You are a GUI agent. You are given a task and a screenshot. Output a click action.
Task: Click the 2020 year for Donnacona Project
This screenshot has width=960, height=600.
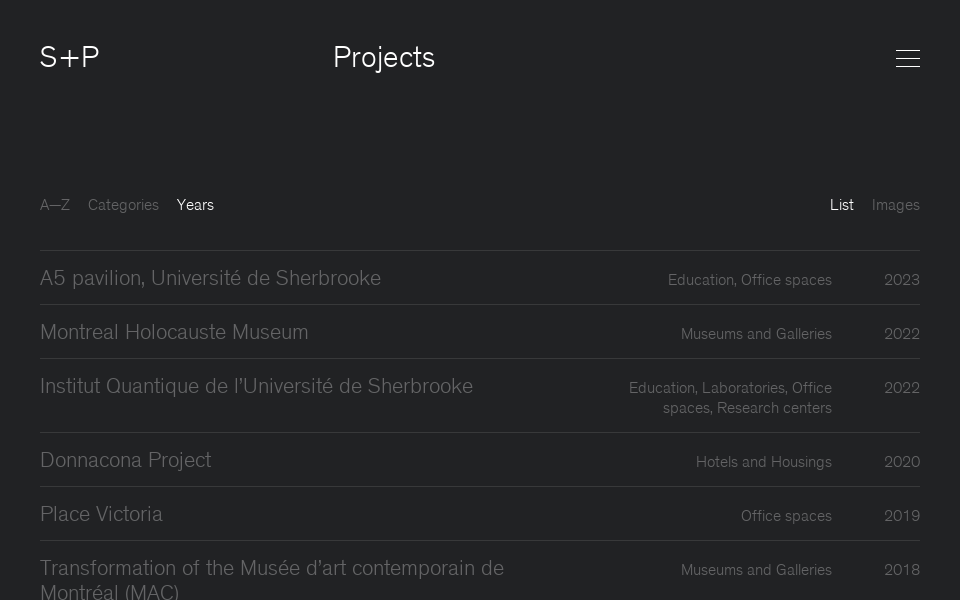(901, 462)
